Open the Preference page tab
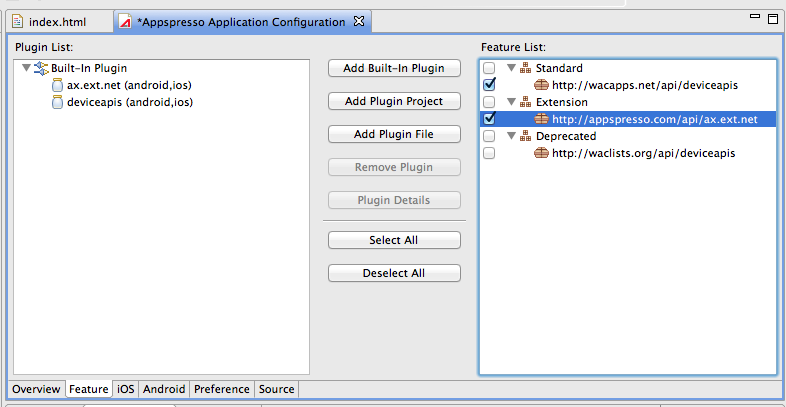The height and width of the screenshot is (407, 786). click(222, 389)
